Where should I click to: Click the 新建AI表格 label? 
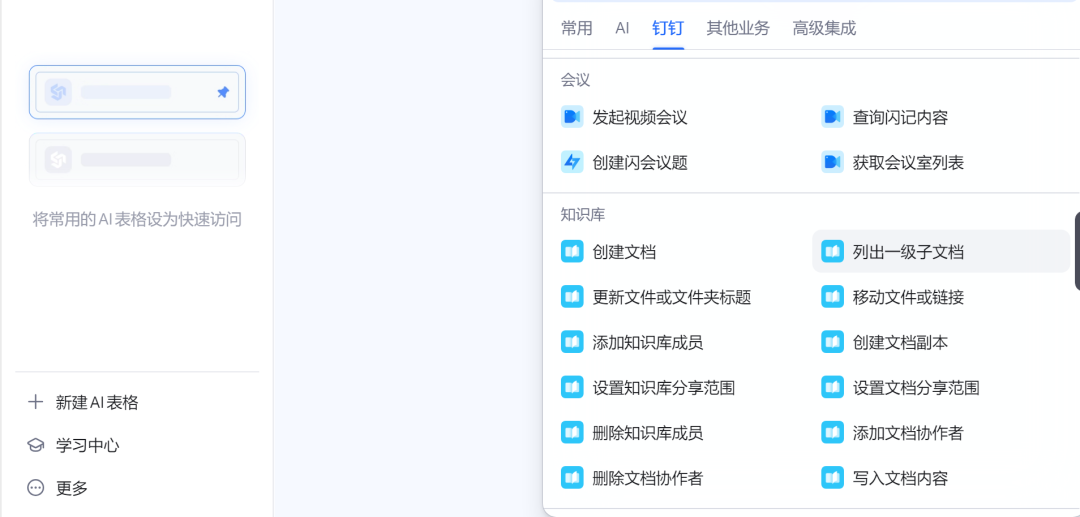97,403
